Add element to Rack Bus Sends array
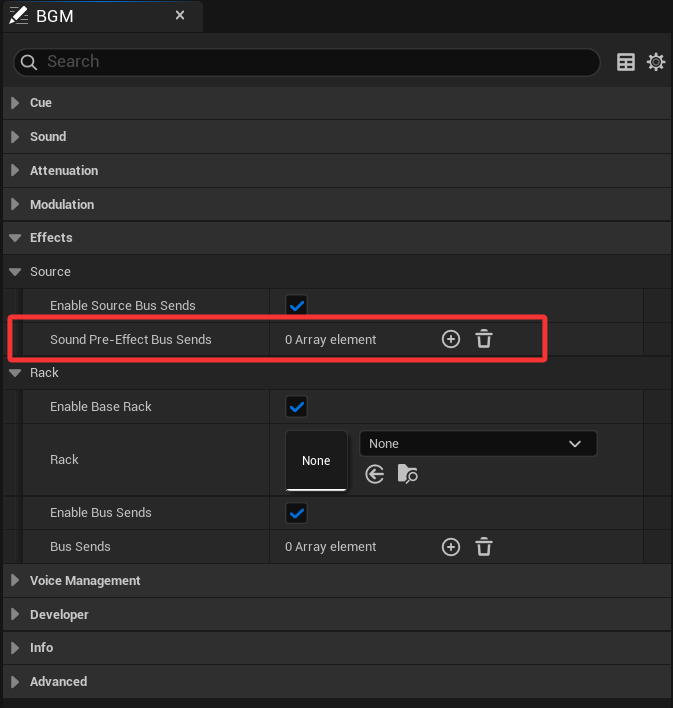The height and width of the screenshot is (708, 673). coord(451,547)
